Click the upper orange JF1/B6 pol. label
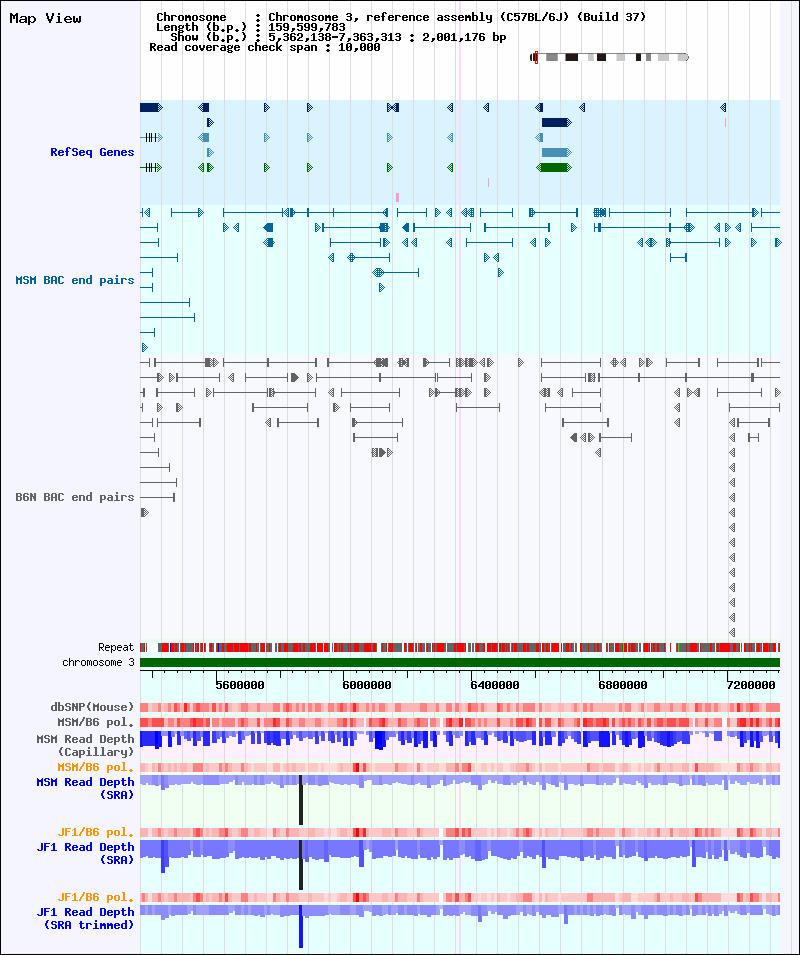The image size is (800, 955). (x=96, y=833)
